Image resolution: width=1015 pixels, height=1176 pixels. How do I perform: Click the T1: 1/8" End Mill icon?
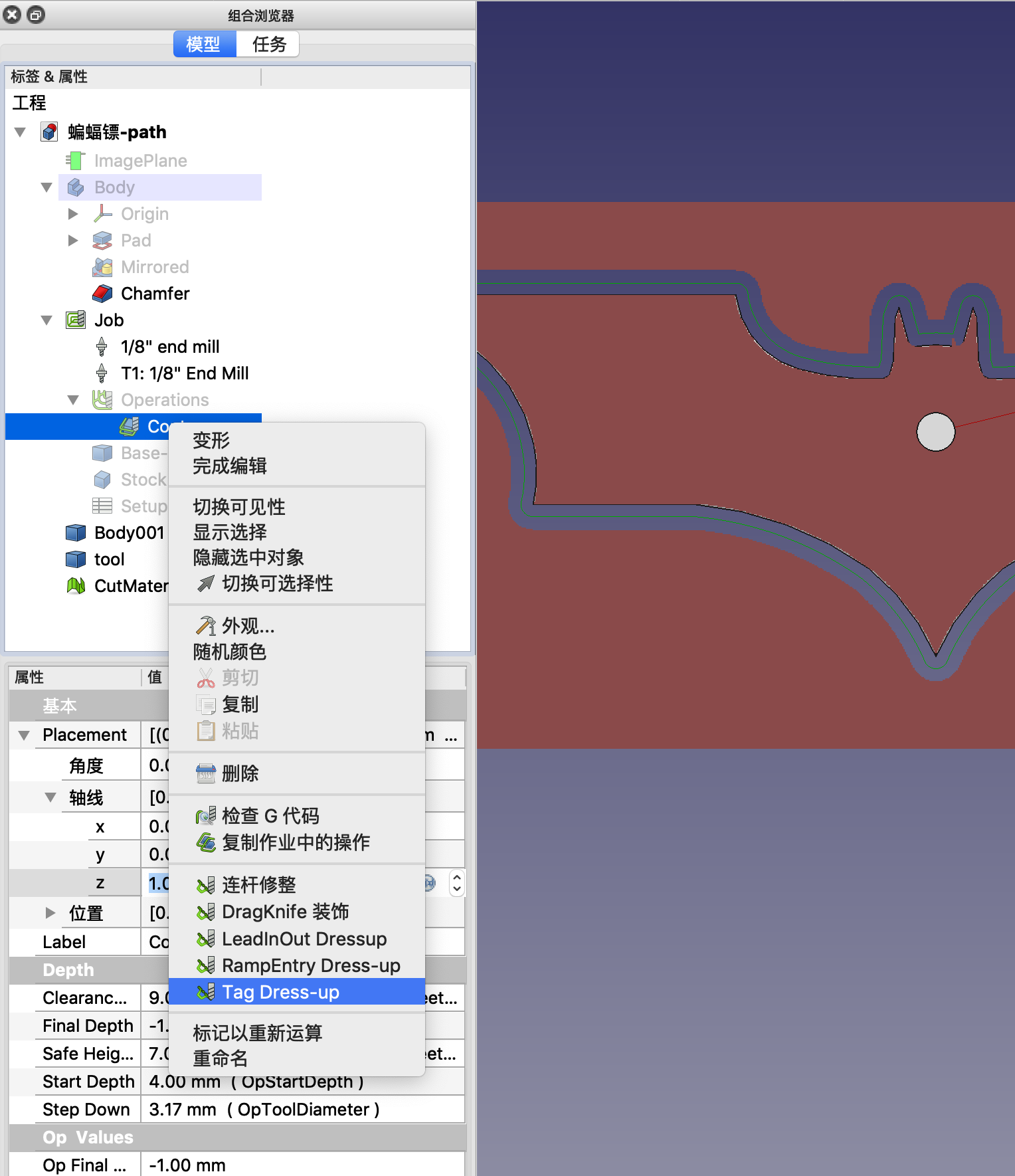(102, 373)
